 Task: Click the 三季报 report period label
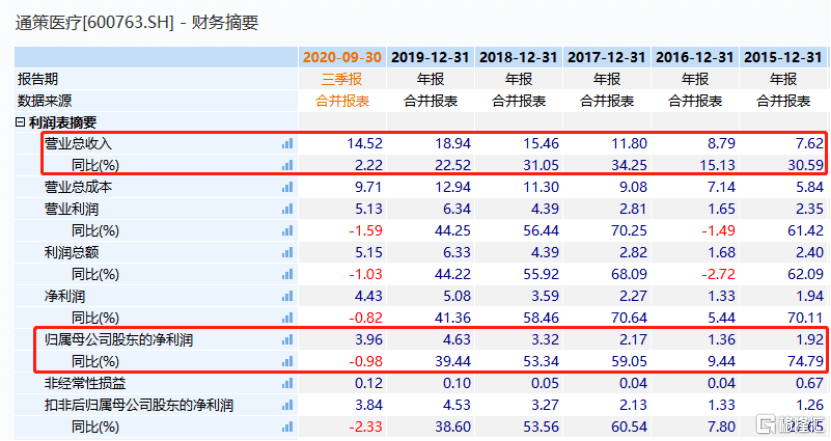343,79
